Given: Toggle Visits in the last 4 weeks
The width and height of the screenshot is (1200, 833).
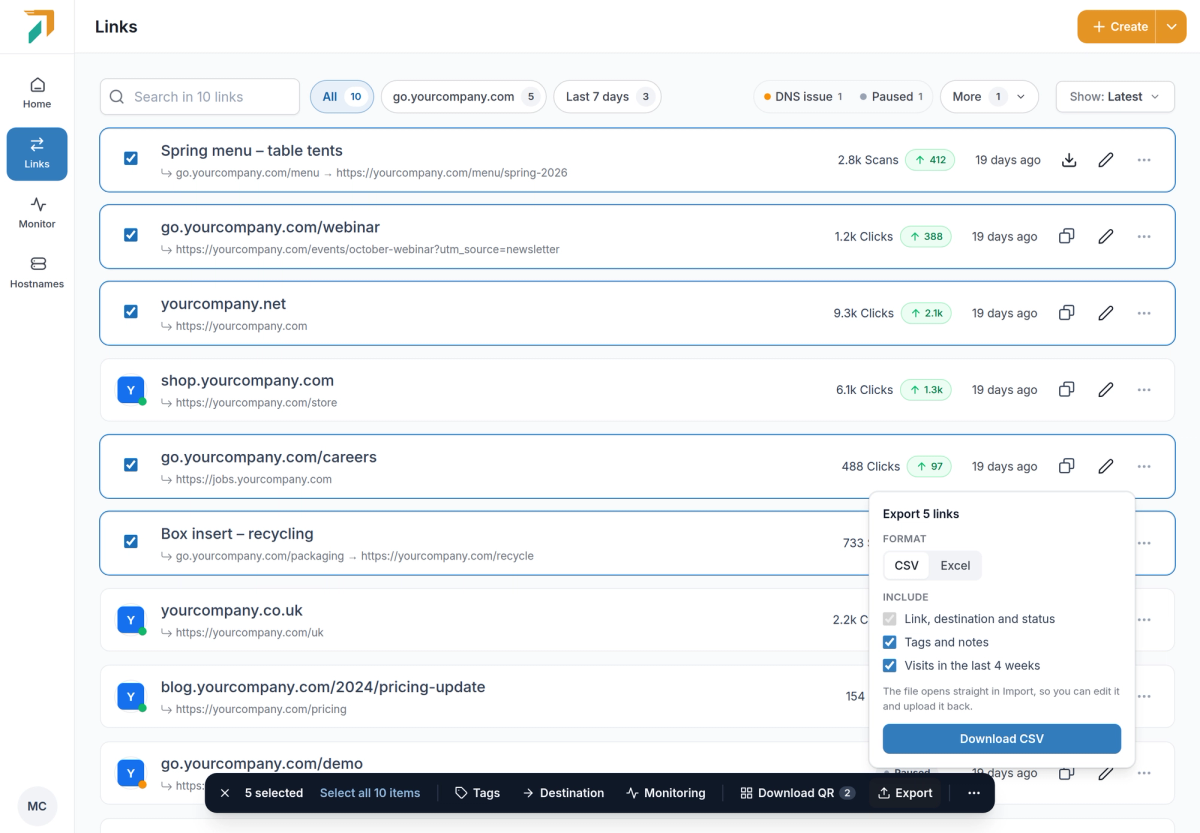Looking at the screenshot, I should point(890,665).
